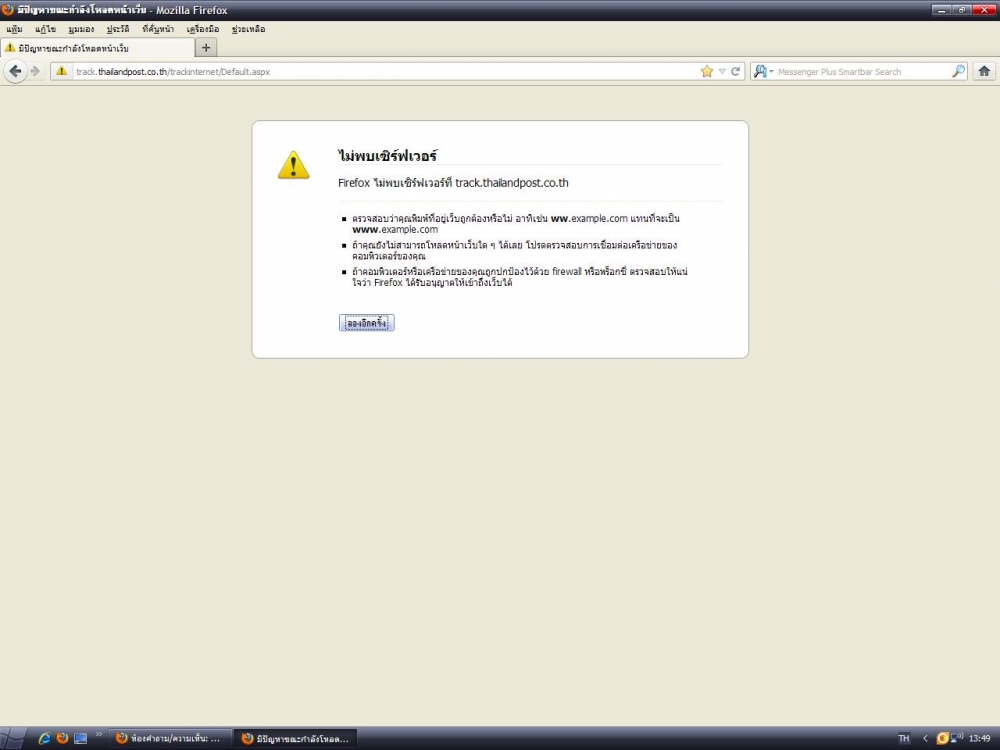The width and height of the screenshot is (1000, 750).
Task: Open the แฟ้ม (File) menu
Action: (x=14, y=29)
